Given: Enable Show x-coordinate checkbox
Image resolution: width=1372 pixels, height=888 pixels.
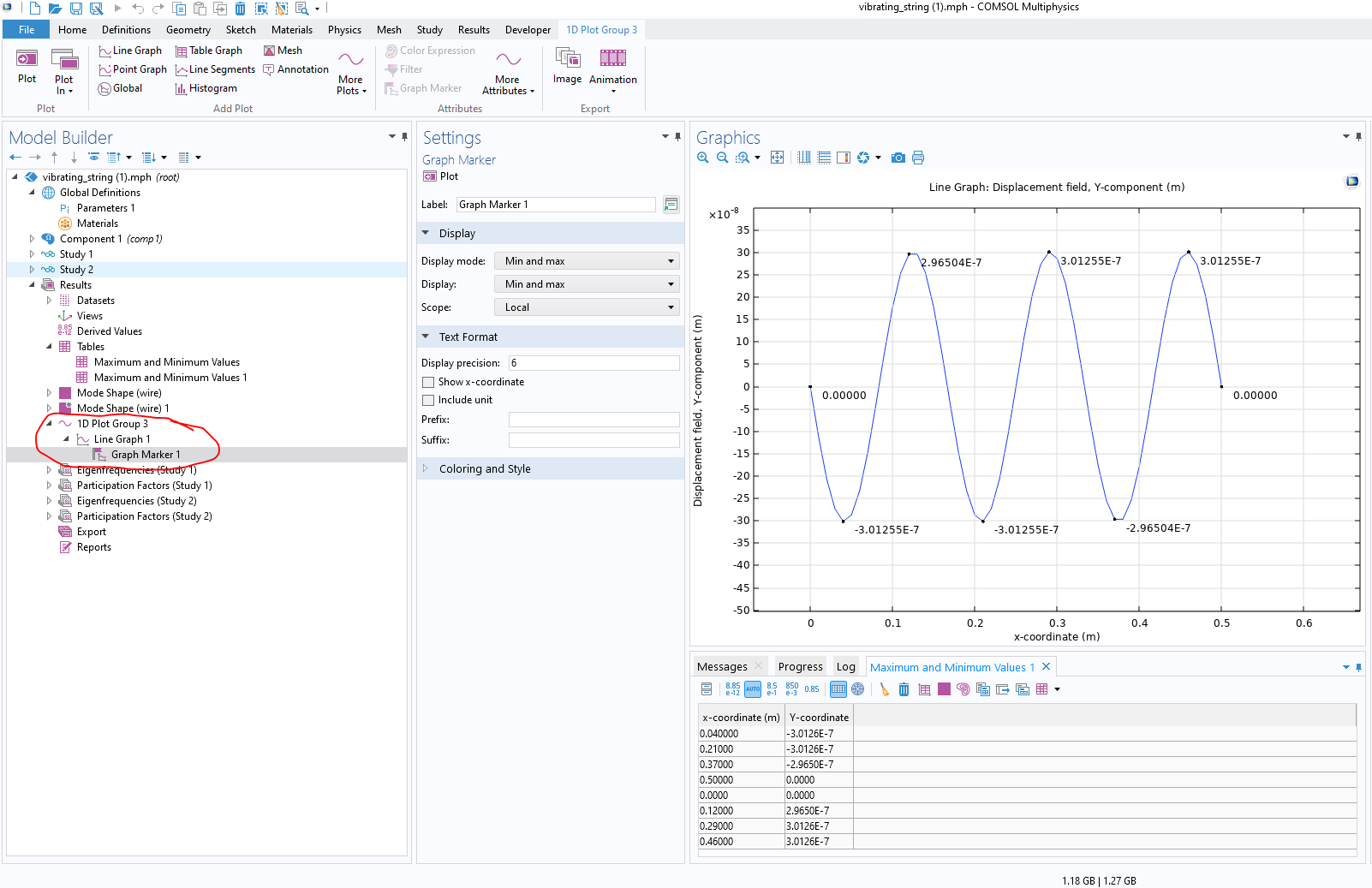Looking at the screenshot, I should 428,382.
